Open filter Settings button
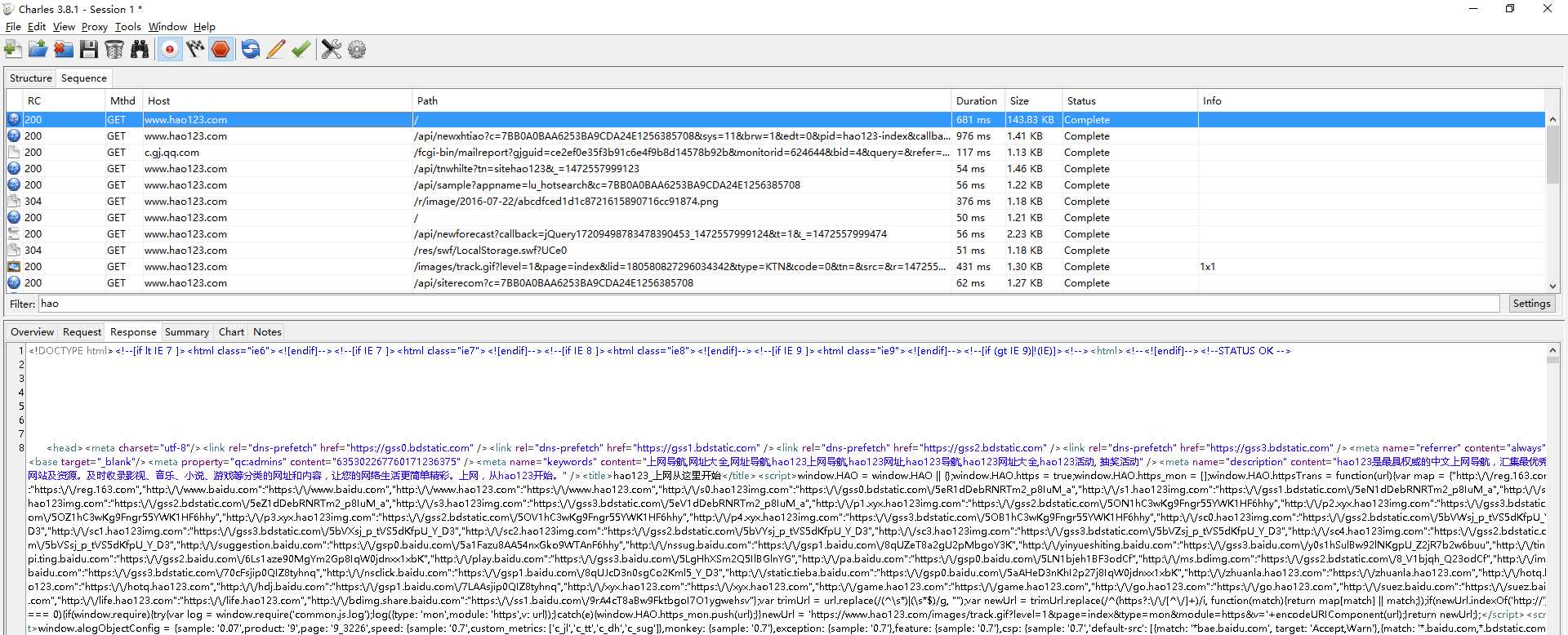 [x=1531, y=304]
